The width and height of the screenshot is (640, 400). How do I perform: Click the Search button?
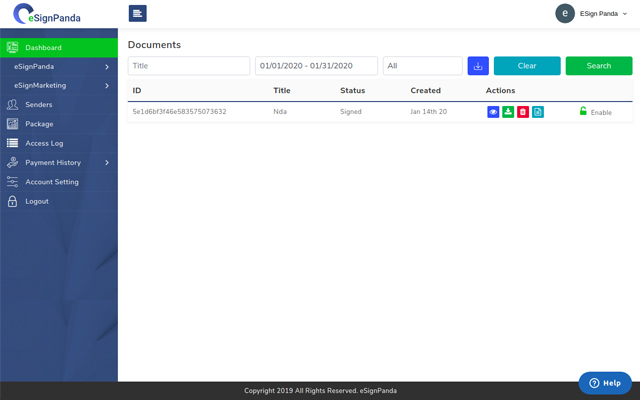click(599, 66)
